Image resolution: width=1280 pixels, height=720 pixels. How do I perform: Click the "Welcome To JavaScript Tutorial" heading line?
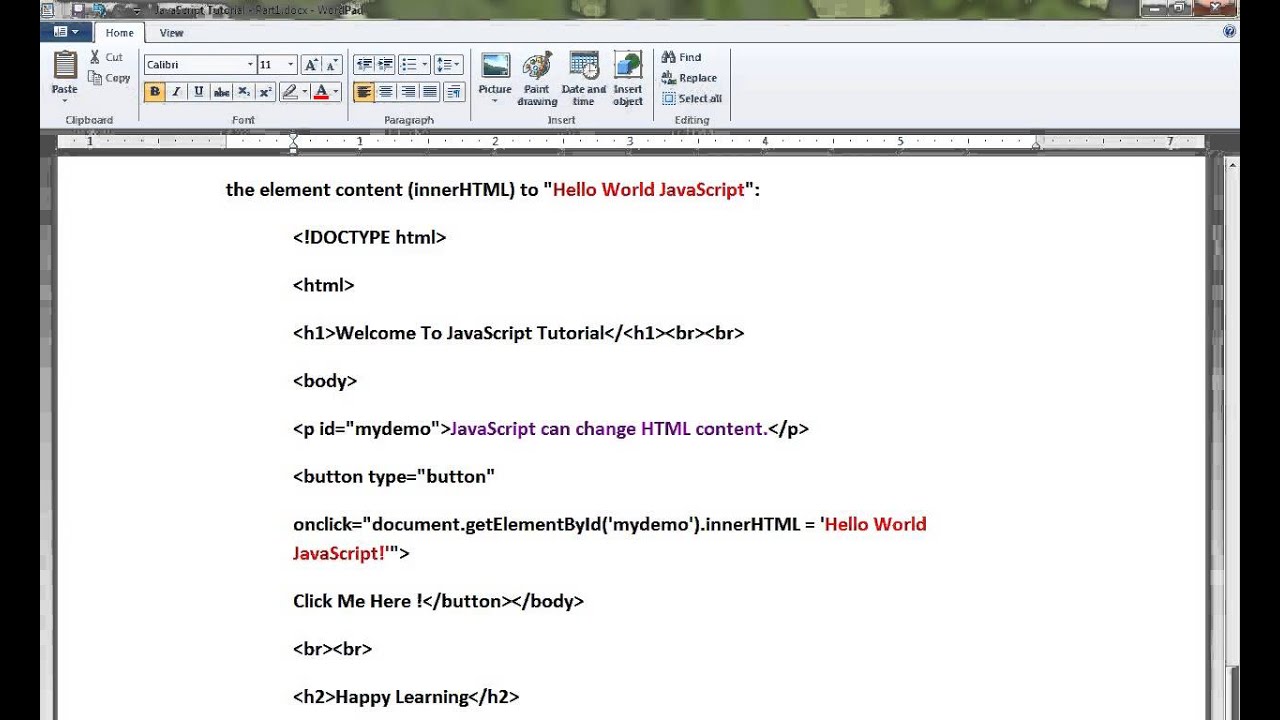[518, 333]
